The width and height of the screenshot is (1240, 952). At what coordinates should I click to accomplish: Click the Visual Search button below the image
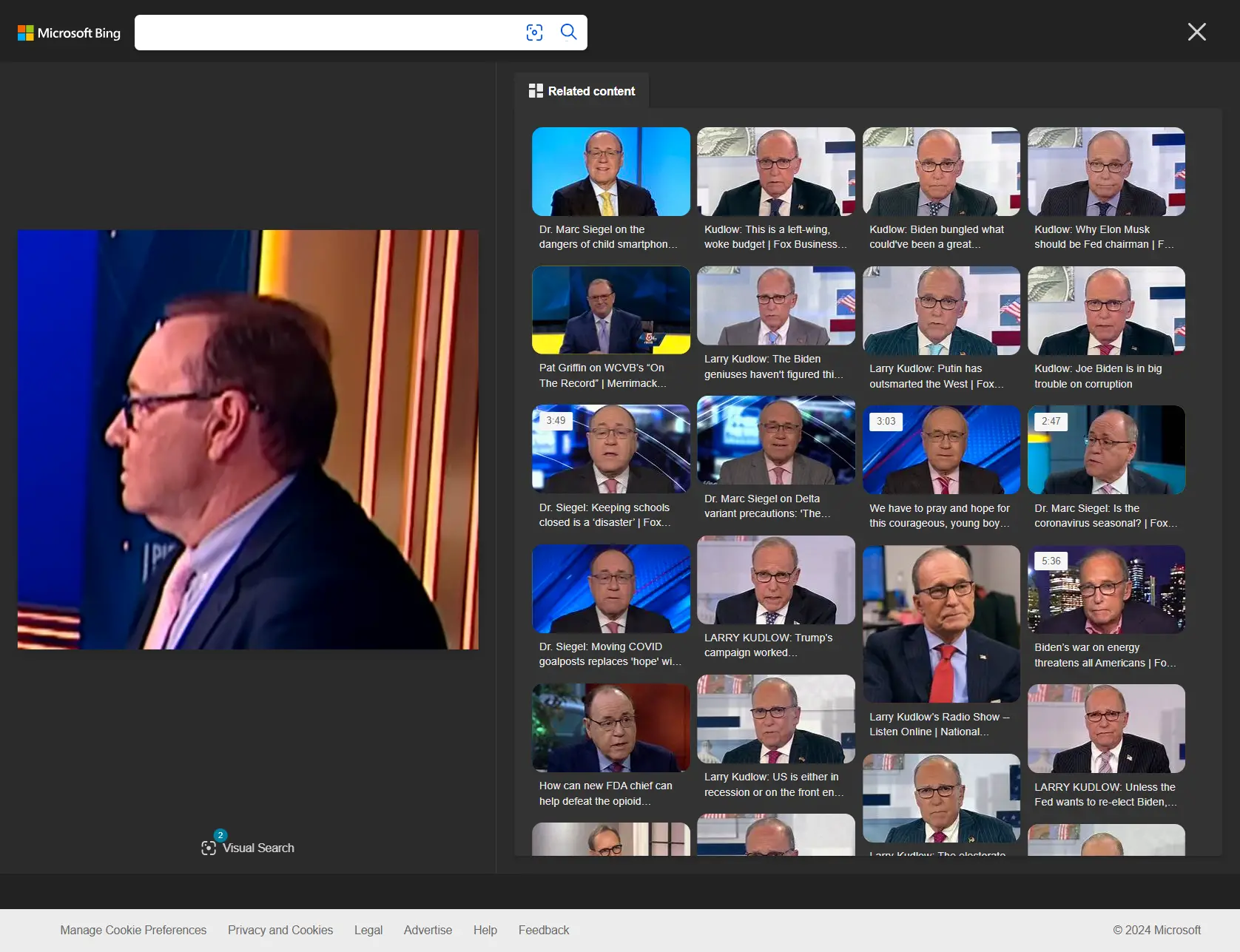pos(248,848)
